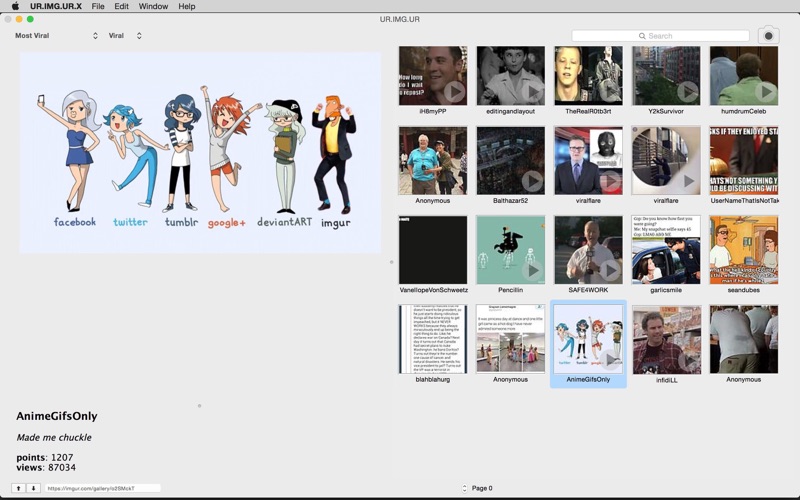
Task: Expand the Viral sort dropdown
Action: 125,36
